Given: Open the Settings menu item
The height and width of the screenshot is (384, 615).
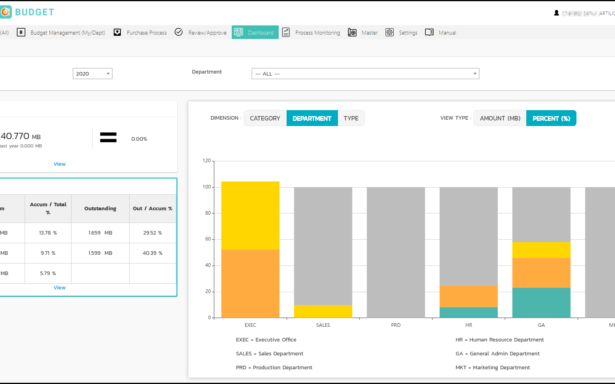Looking at the screenshot, I should pos(408,33).
